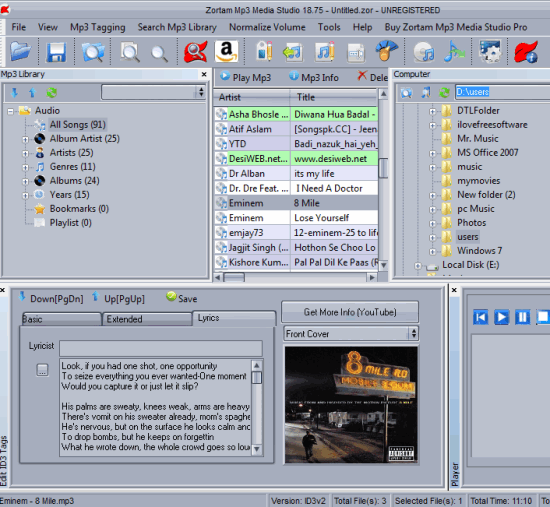Click the blue note with green arrow icon
The width and height of the screenshot is (550, 507).
[x=454, y=51]
